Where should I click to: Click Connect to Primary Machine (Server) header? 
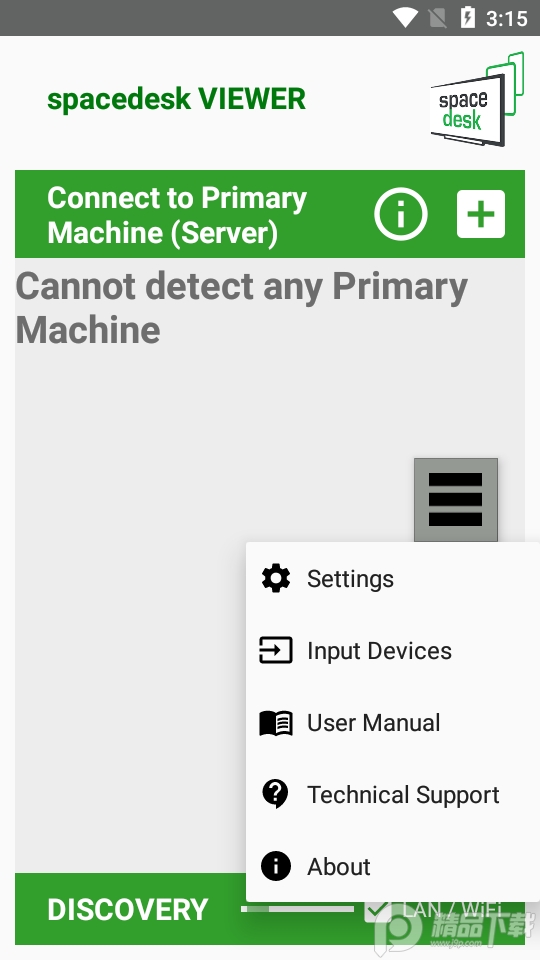(177, 215)
